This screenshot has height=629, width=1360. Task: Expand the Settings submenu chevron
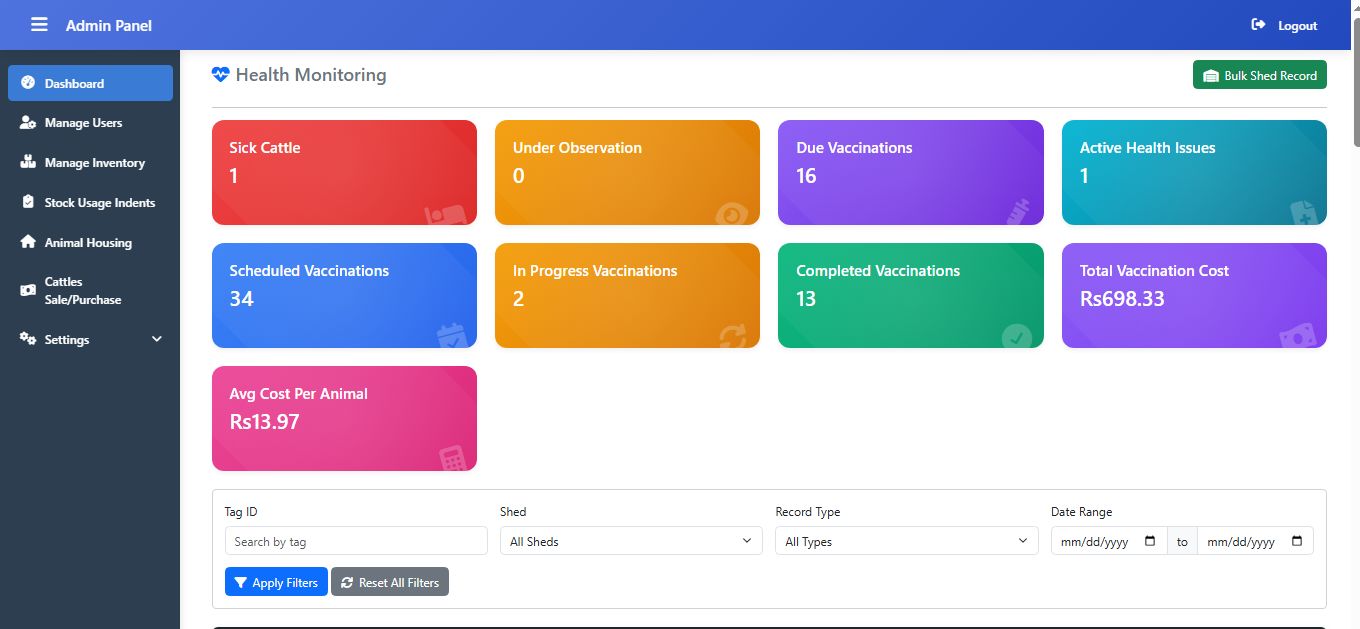(157, 340)
